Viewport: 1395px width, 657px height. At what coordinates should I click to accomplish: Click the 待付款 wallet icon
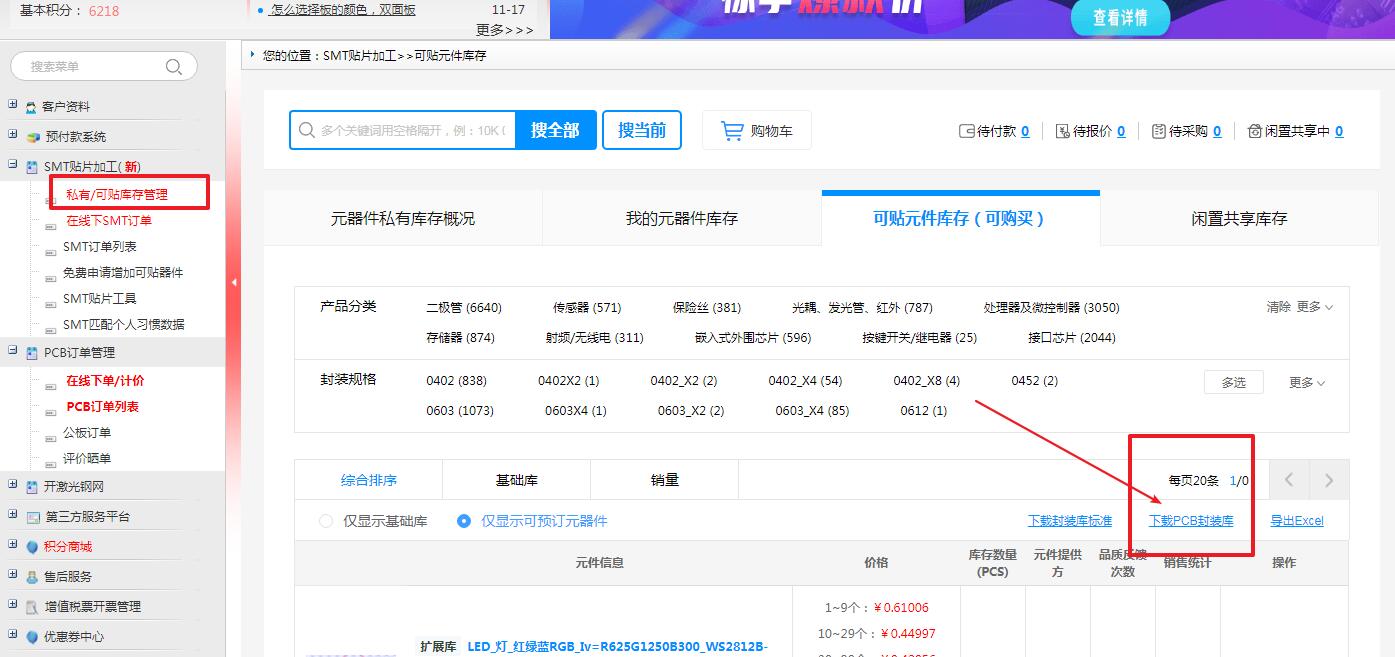click(x=966, y=131)
